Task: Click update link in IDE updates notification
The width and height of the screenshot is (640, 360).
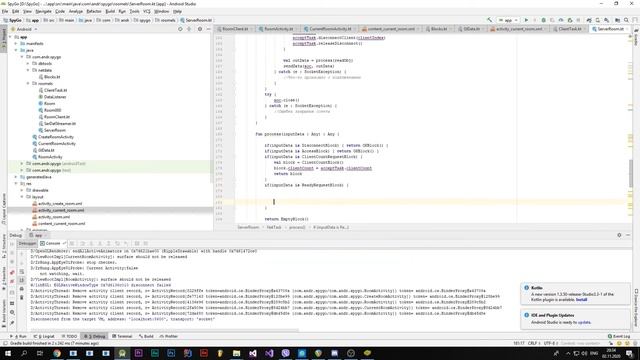Action: [x=584, y=322]
